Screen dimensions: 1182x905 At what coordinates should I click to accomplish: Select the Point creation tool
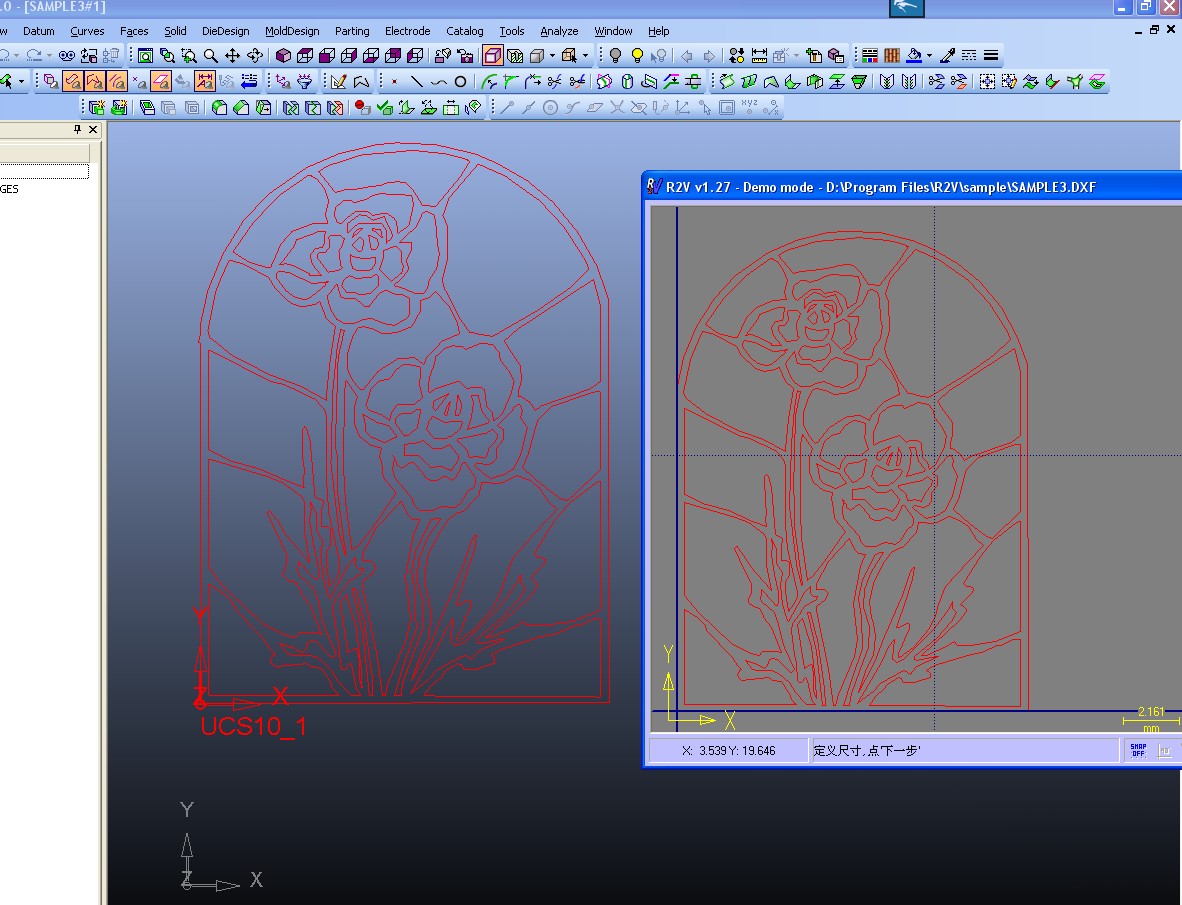[x=394, y=81]
